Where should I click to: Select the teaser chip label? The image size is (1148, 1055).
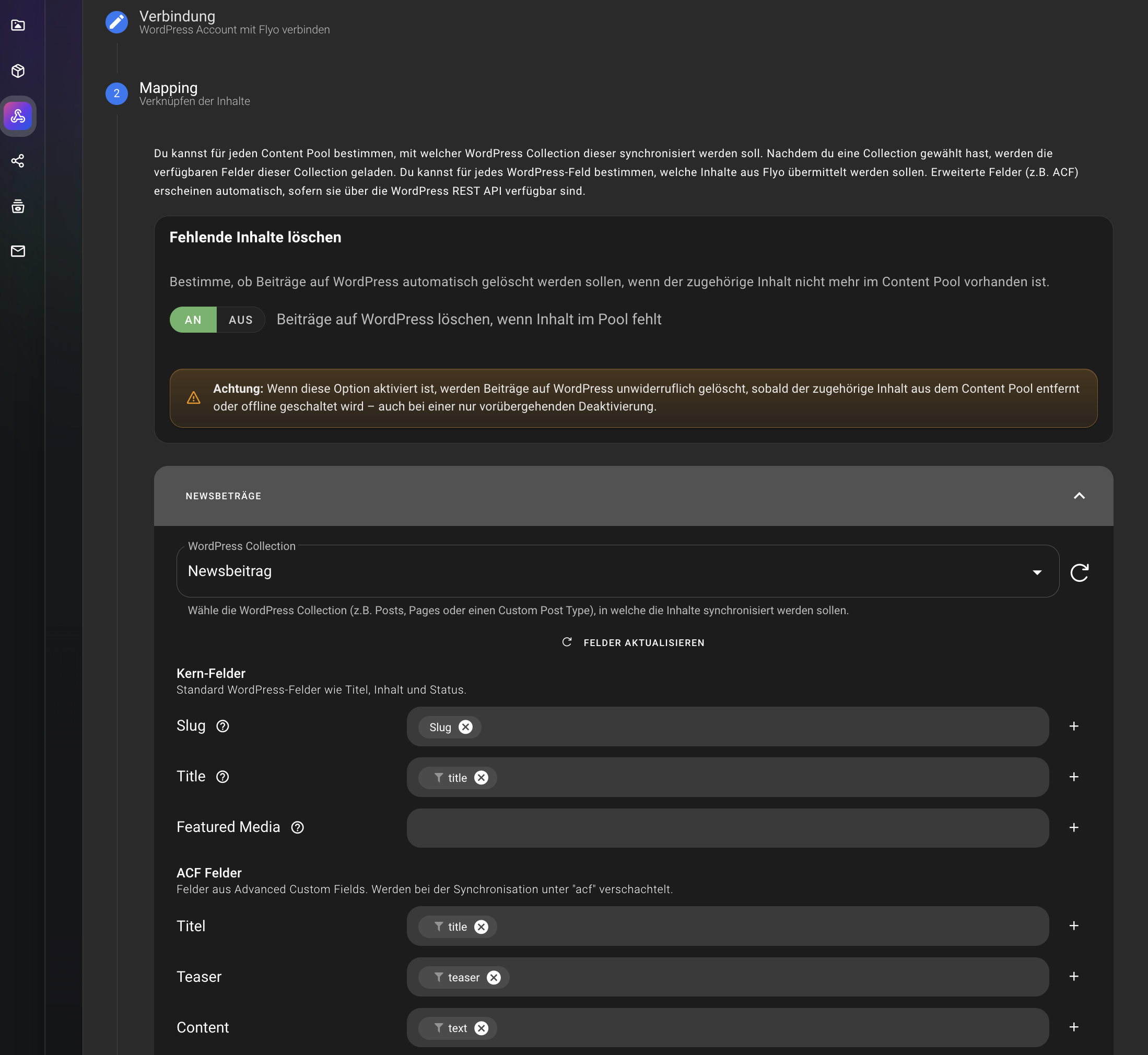click(x=464, y=977)
